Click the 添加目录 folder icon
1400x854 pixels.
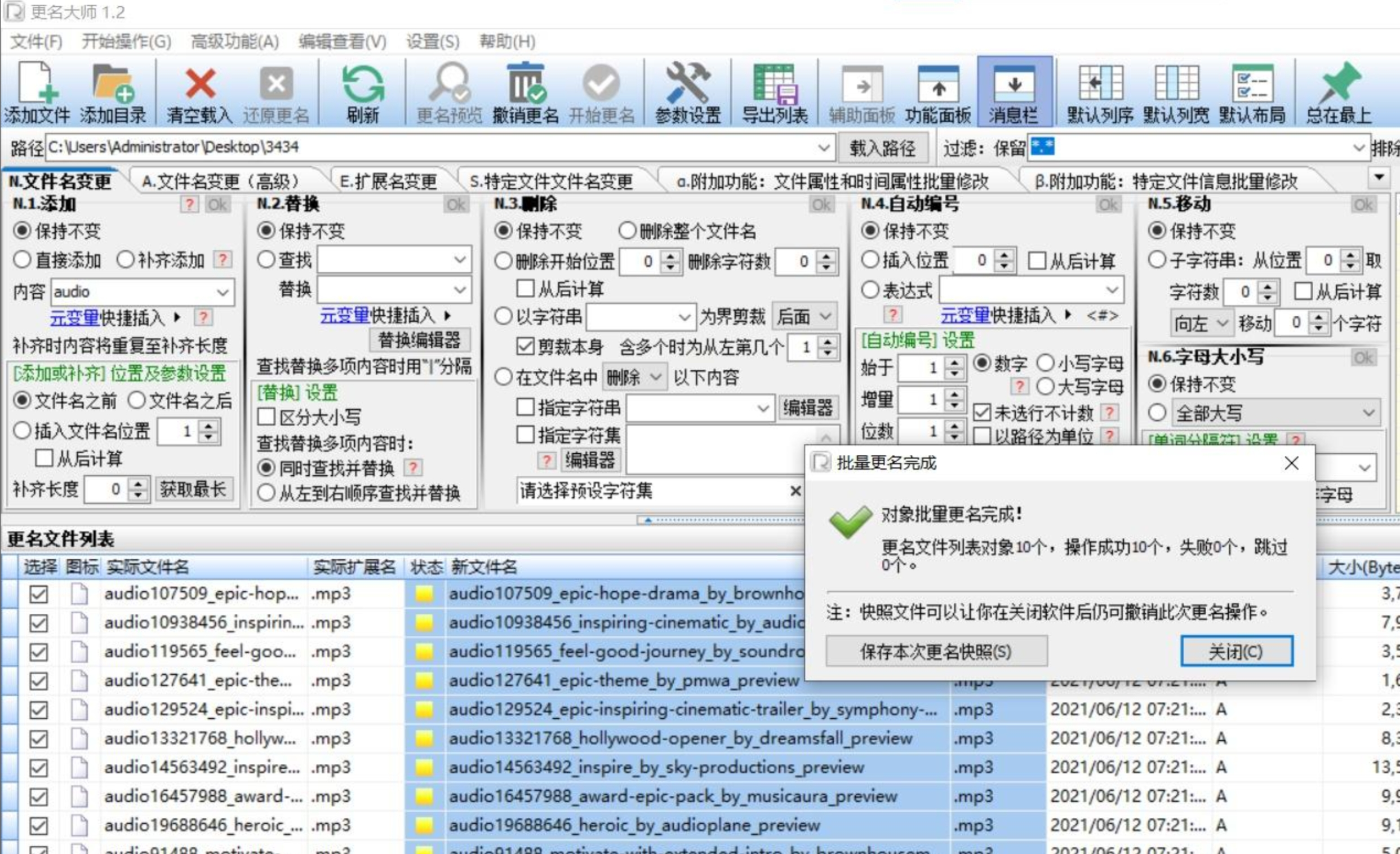pyautogui.click(x=113, y=84)
